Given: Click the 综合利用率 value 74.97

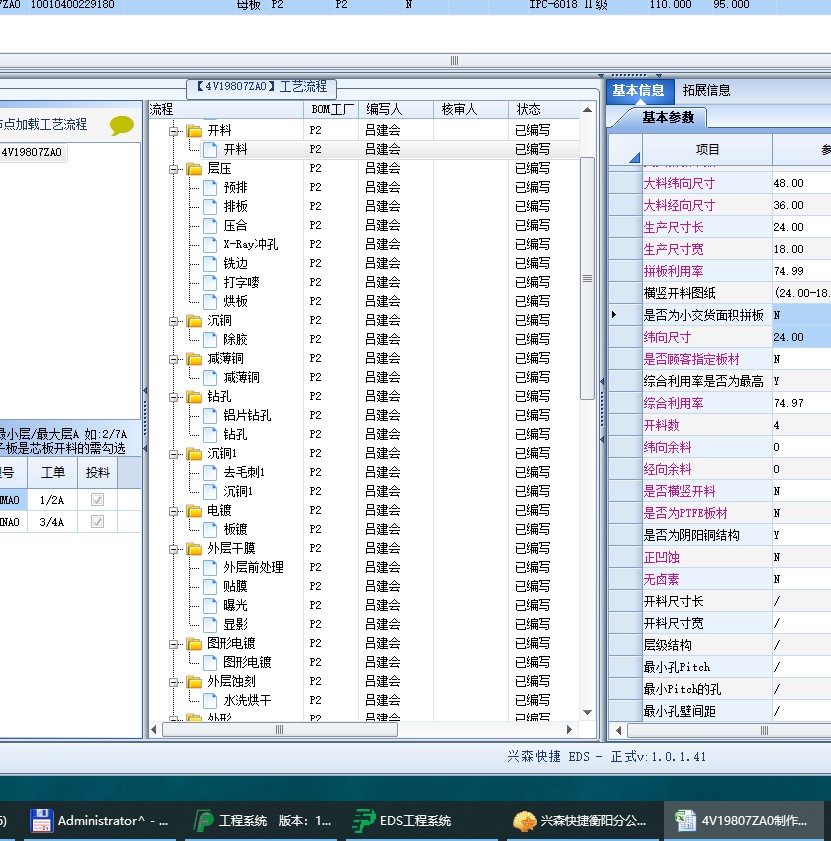Looking at the screenshot, I should pos(789,403).
